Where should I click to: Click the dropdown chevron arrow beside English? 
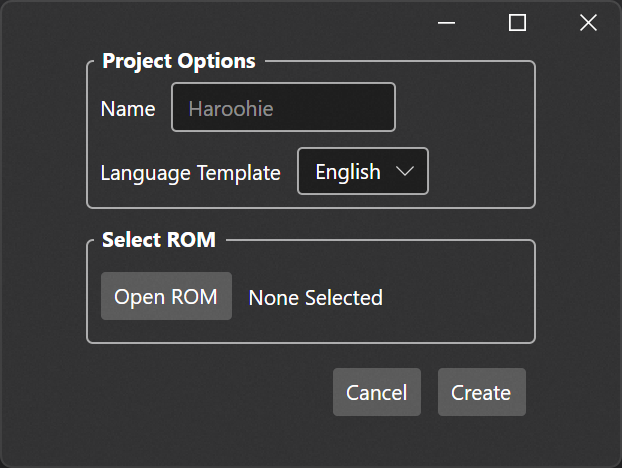coord(405,171)
